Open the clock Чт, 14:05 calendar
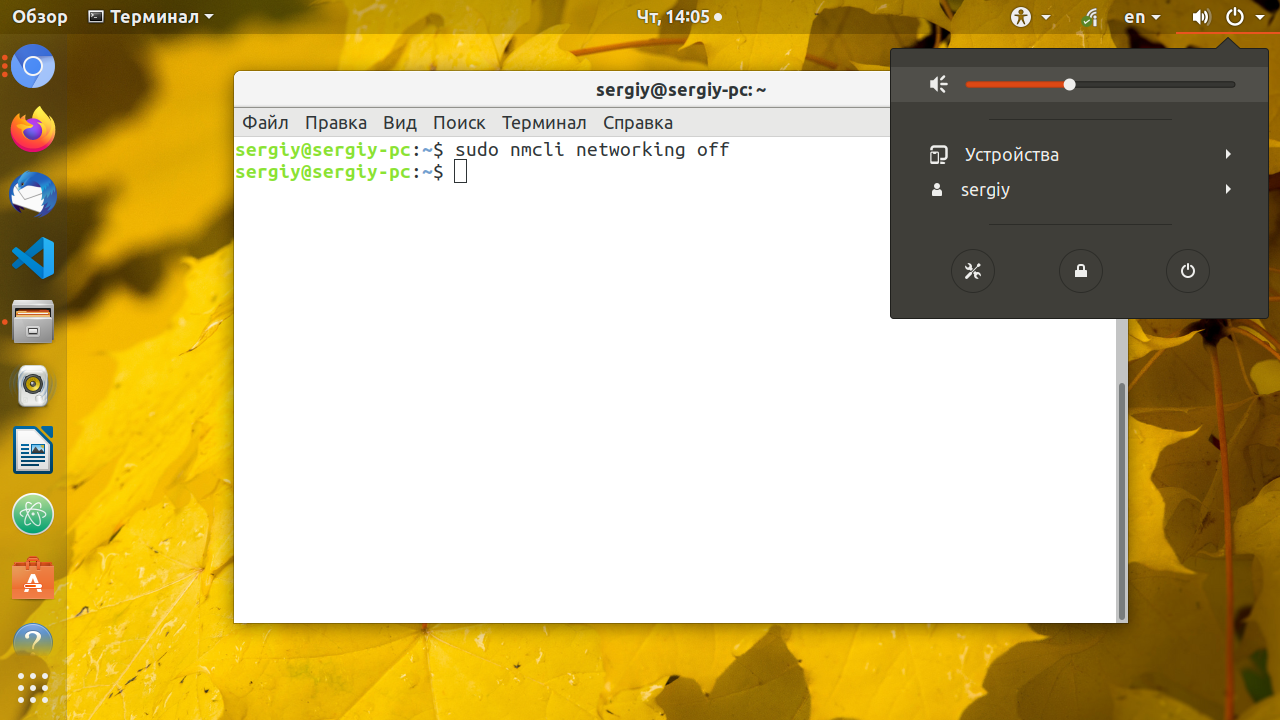The width and height of the screenshot is (1280, 720). click(x=679, y=17)
